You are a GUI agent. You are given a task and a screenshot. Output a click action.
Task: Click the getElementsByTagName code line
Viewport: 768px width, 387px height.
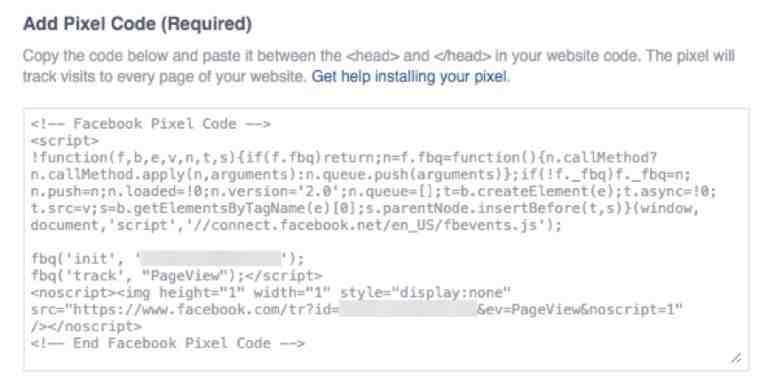(x=365, y=208)
